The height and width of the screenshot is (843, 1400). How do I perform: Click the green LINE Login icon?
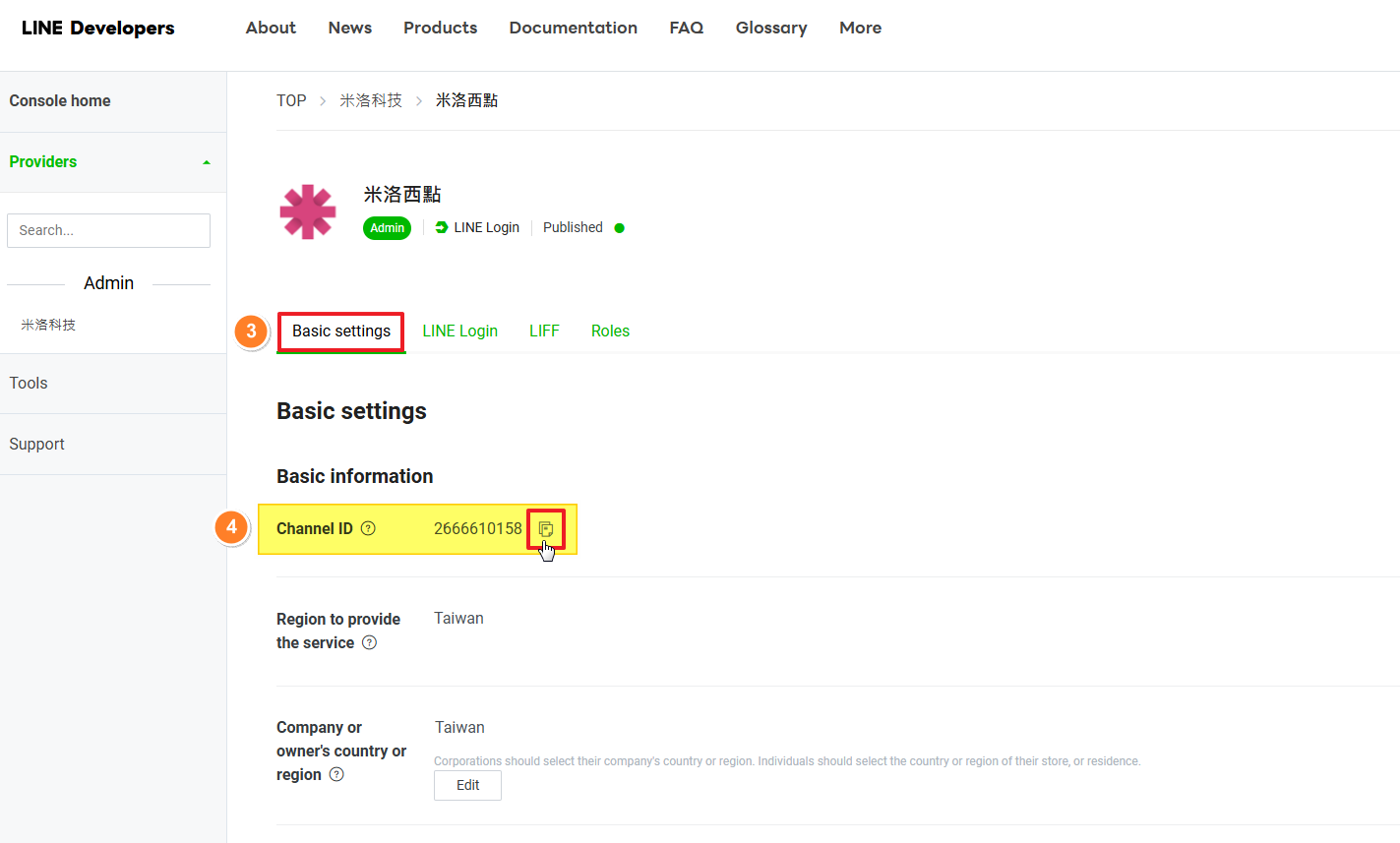pyautogui.click(x=442, y=227)
